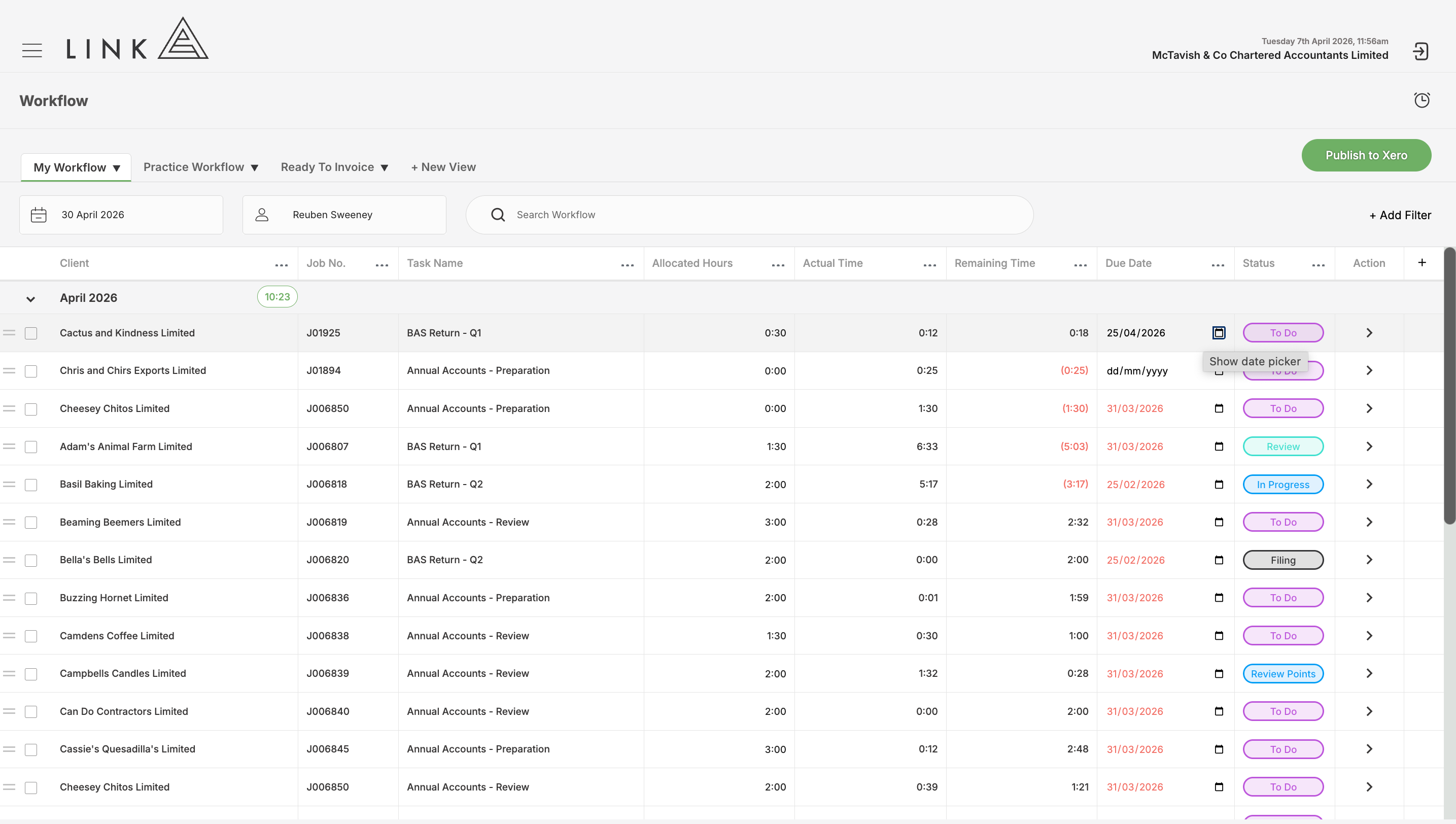Click McTavish & Co Chartered Accountants Limited
The height and width of the screenshot is (824, 1456).
pos(1270,55)
